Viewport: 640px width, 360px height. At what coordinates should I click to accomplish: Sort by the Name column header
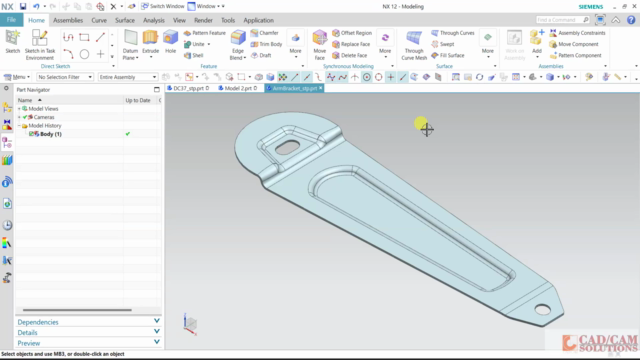(69, 100)
